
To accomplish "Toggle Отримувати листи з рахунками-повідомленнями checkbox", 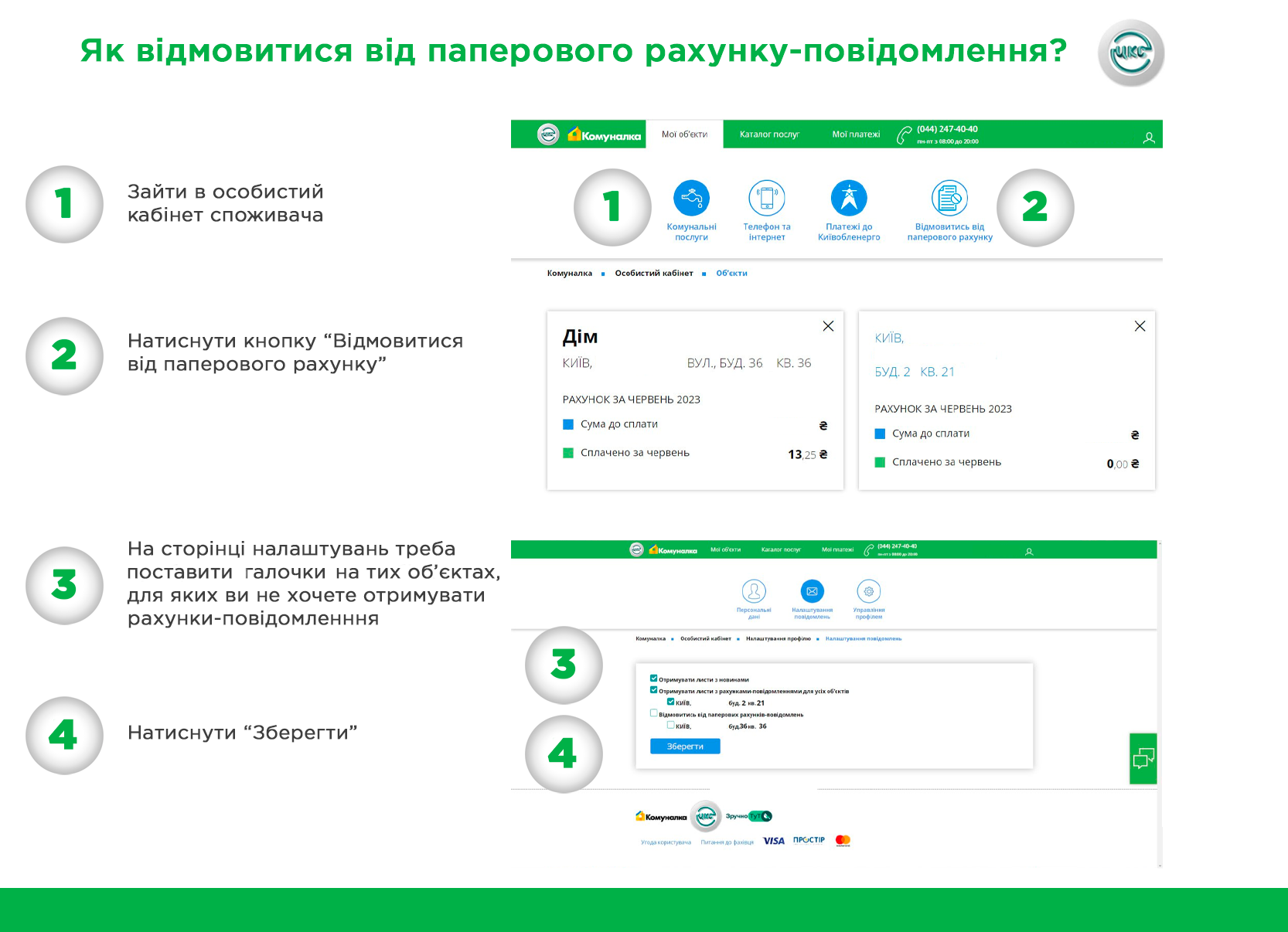I will pos(654,690).
